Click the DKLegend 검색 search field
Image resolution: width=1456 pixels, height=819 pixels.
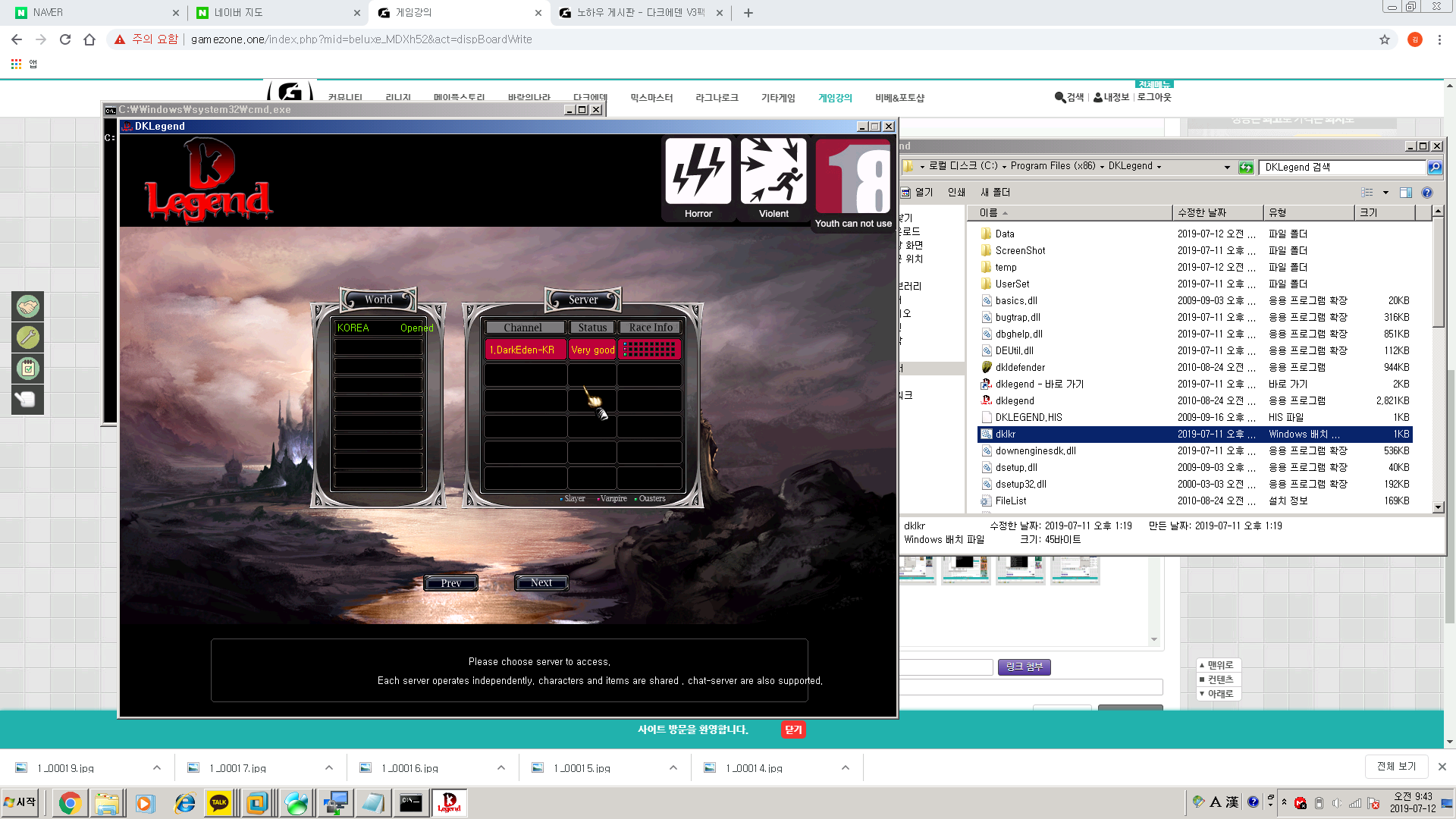click(x=1342, y=167)
